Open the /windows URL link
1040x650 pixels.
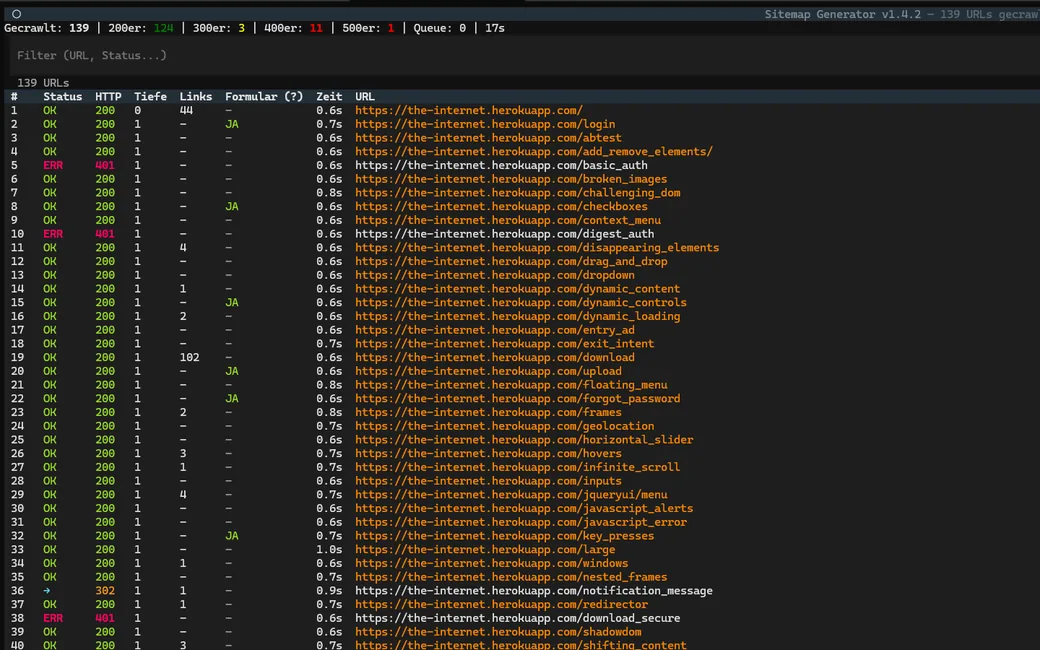[x=491, y=562]
